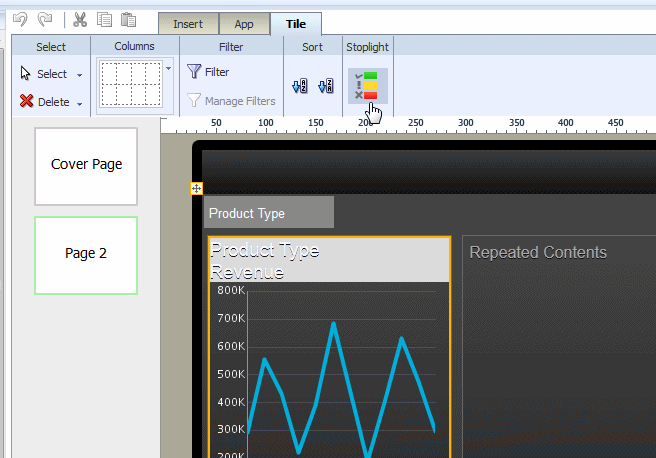Click the Copy icon
The height and width of the screenshot is (458, 656).
[x=104, y=20]
